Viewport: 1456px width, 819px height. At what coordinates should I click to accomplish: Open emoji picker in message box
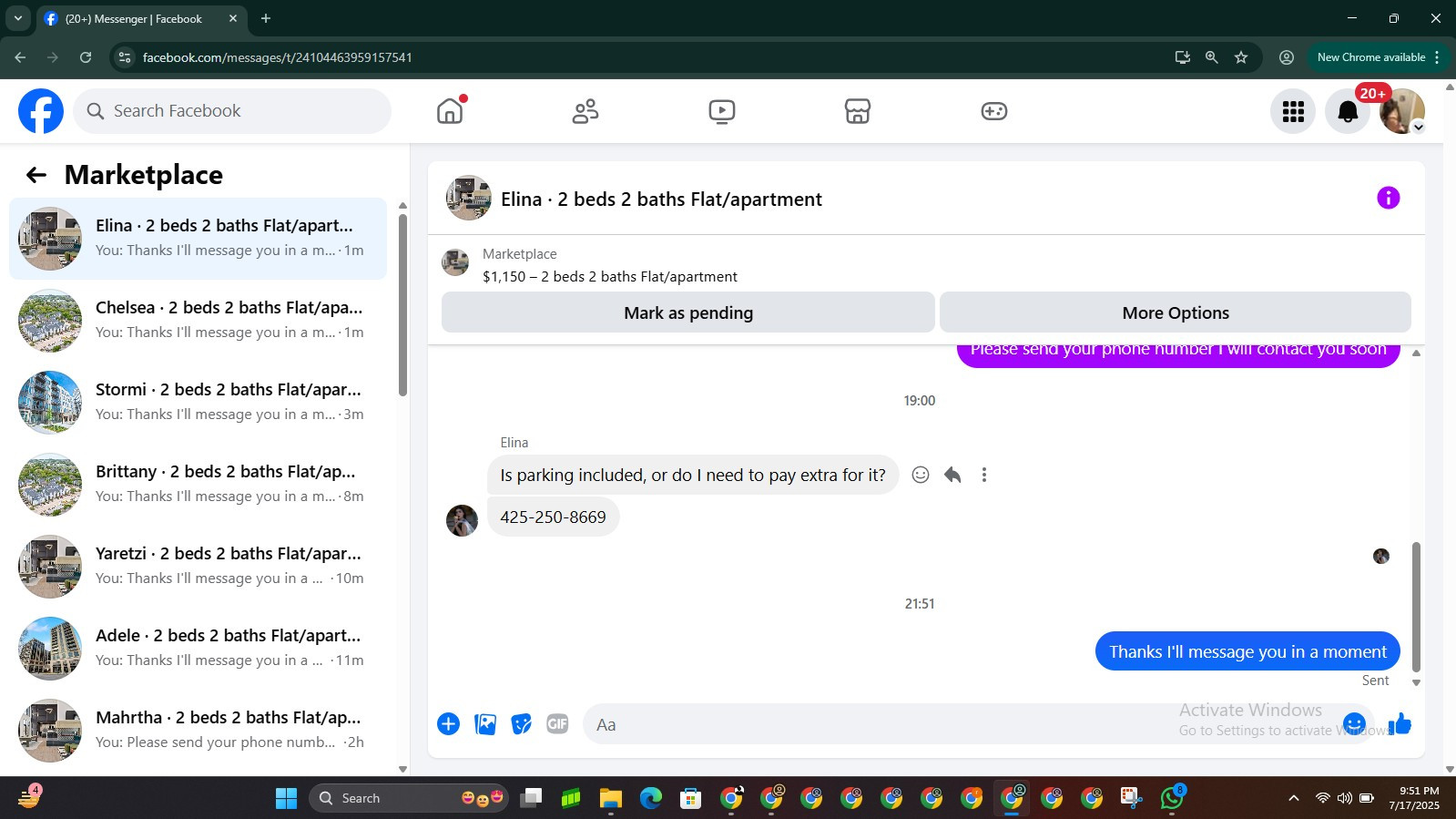pyautogui.click(x=1354, y=724)
